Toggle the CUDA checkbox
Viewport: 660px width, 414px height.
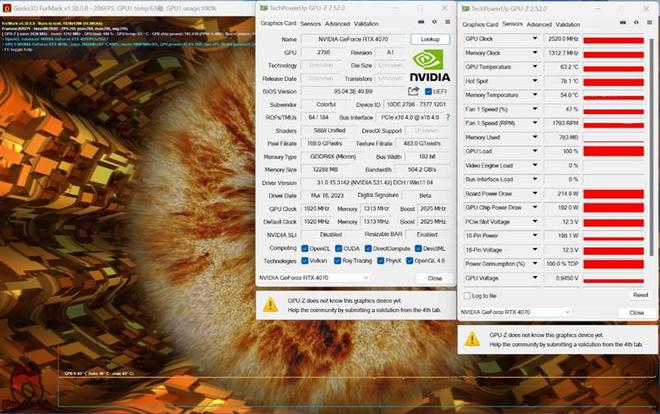pos(338,249)
